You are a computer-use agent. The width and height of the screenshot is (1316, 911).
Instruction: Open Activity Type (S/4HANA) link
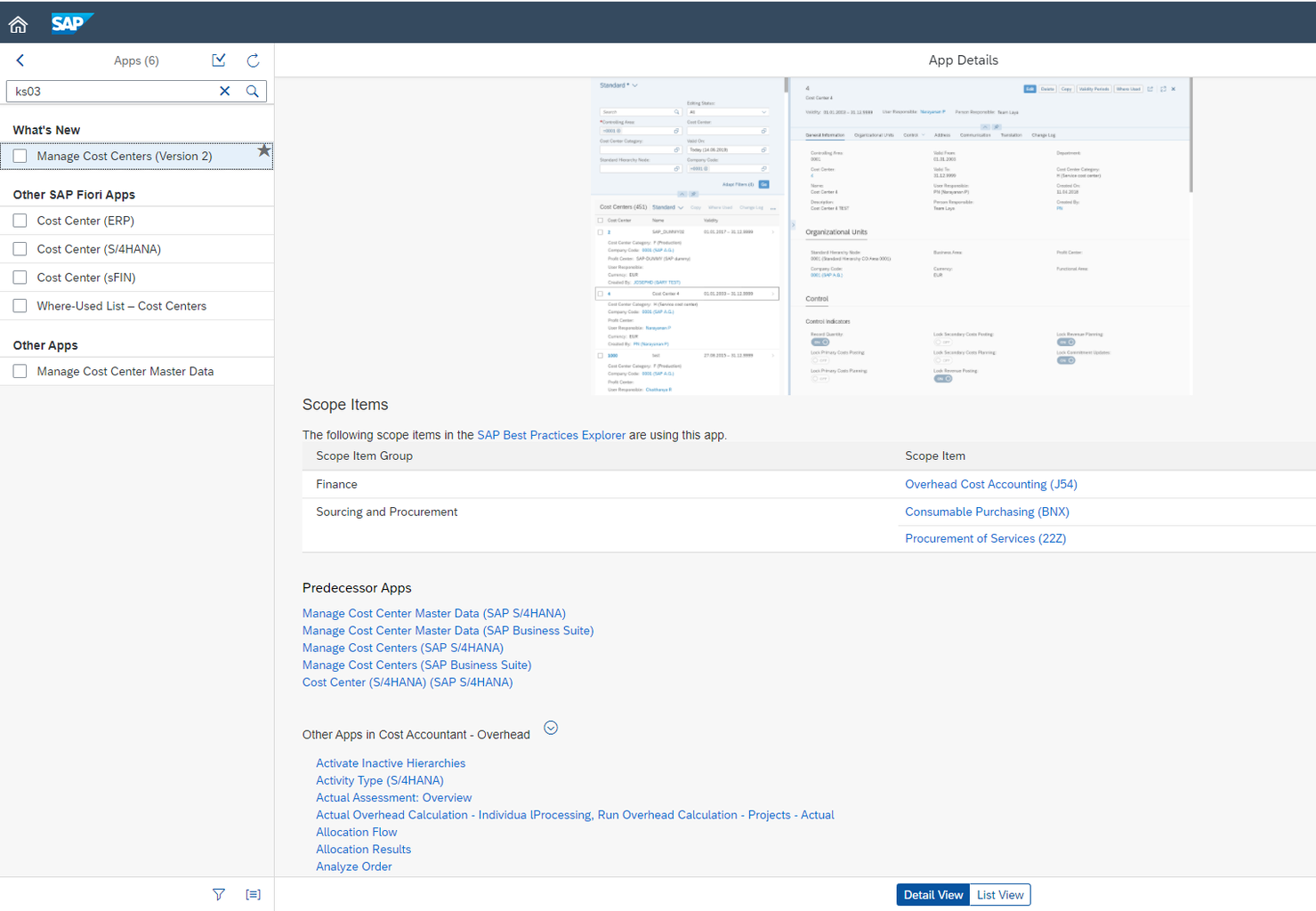[x=380, y=780]
